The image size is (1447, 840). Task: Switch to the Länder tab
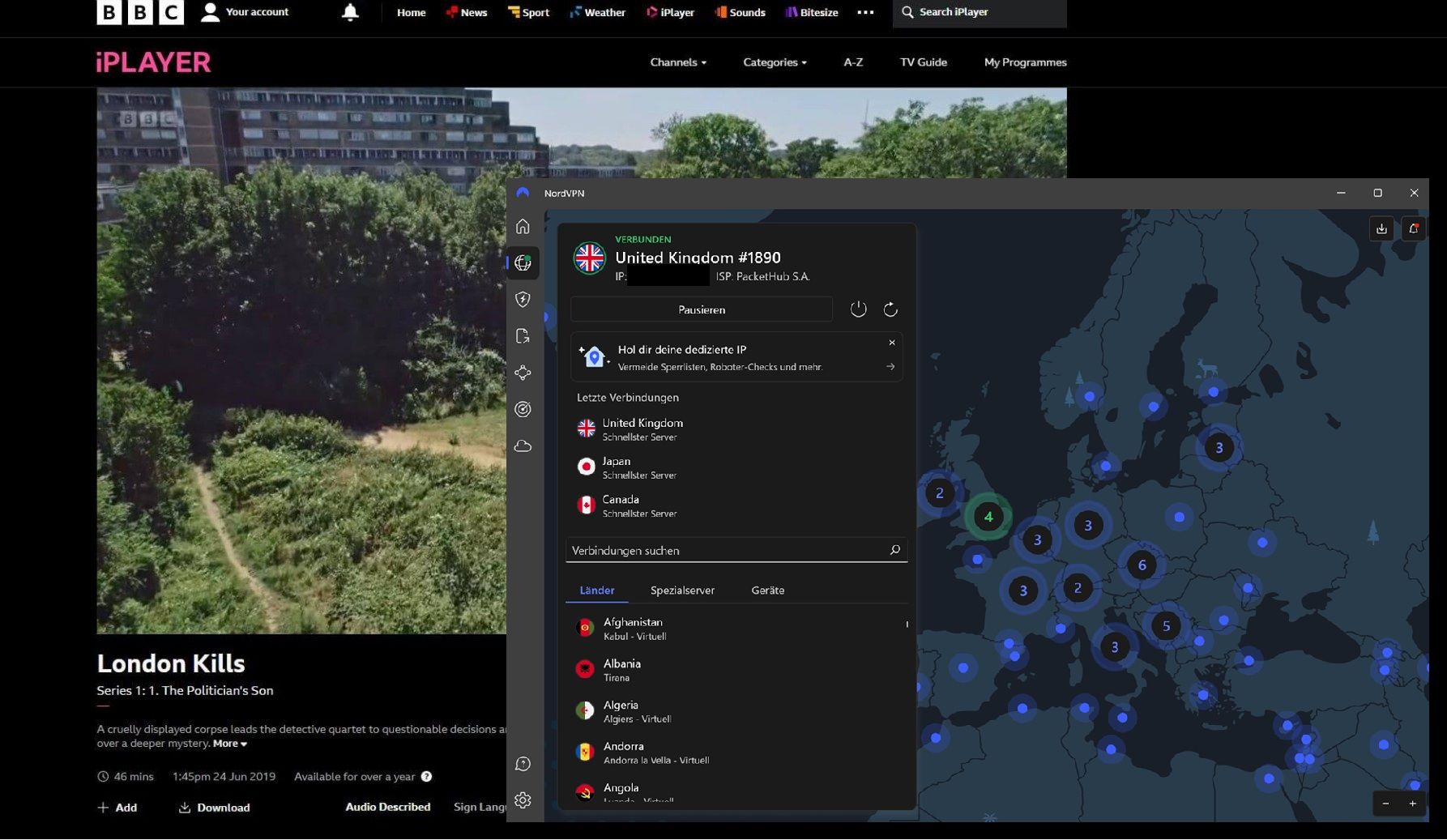(x=597, y=591)
